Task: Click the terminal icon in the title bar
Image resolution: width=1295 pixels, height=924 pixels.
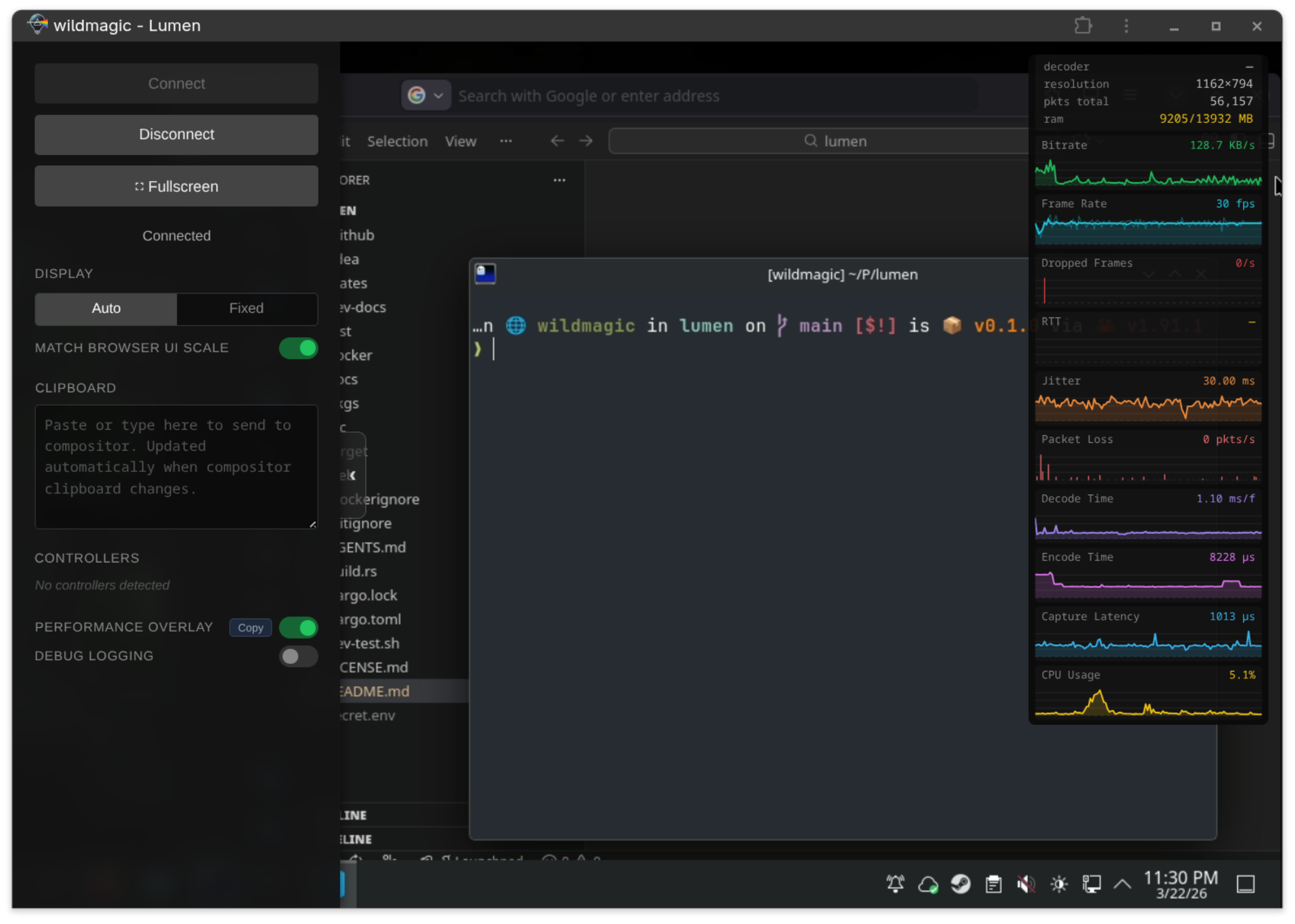Action: click(485, 274)
